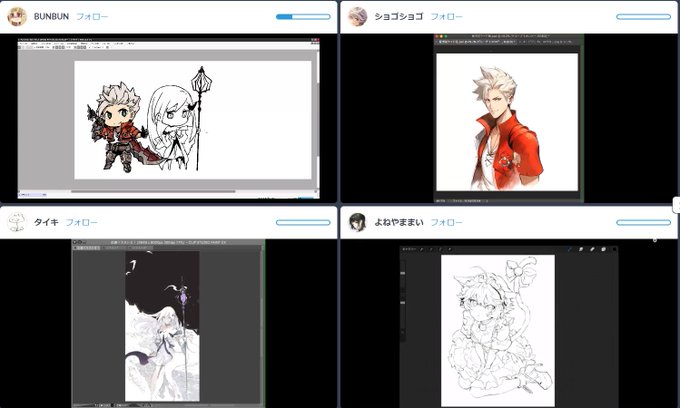This screenshot has width=680, height=408.
Task: Click the よねやままい username
Action: pos(399,222)
